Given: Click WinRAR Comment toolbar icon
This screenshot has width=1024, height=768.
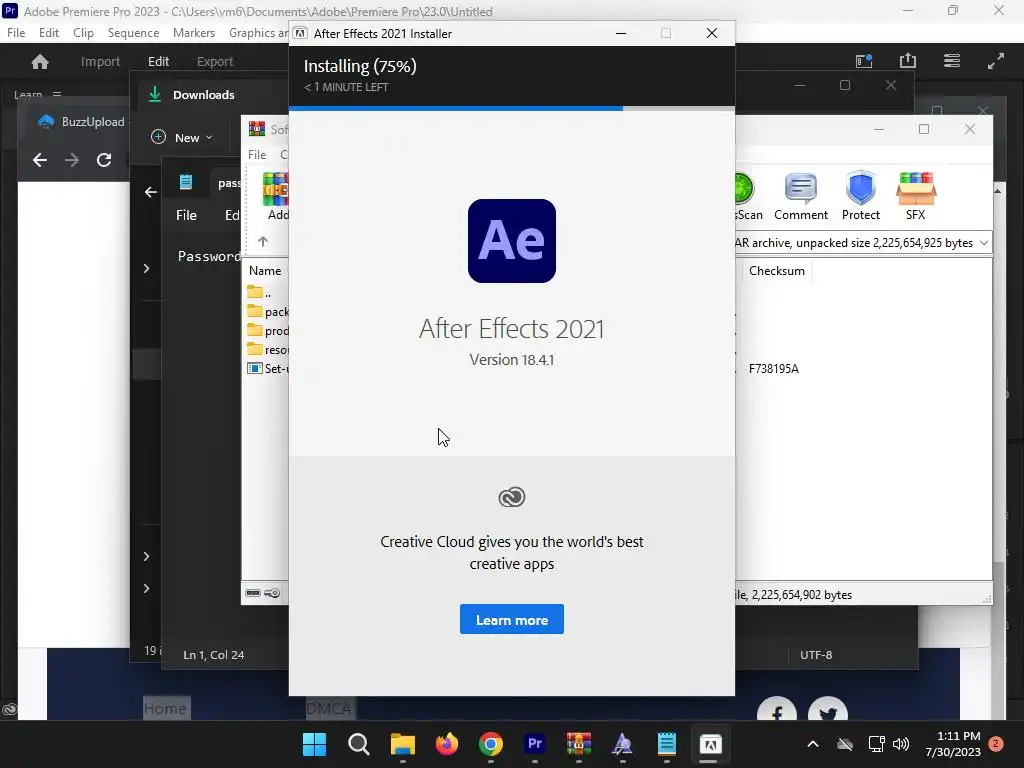Looking at the screenshot, I should [x=801, y=197].
